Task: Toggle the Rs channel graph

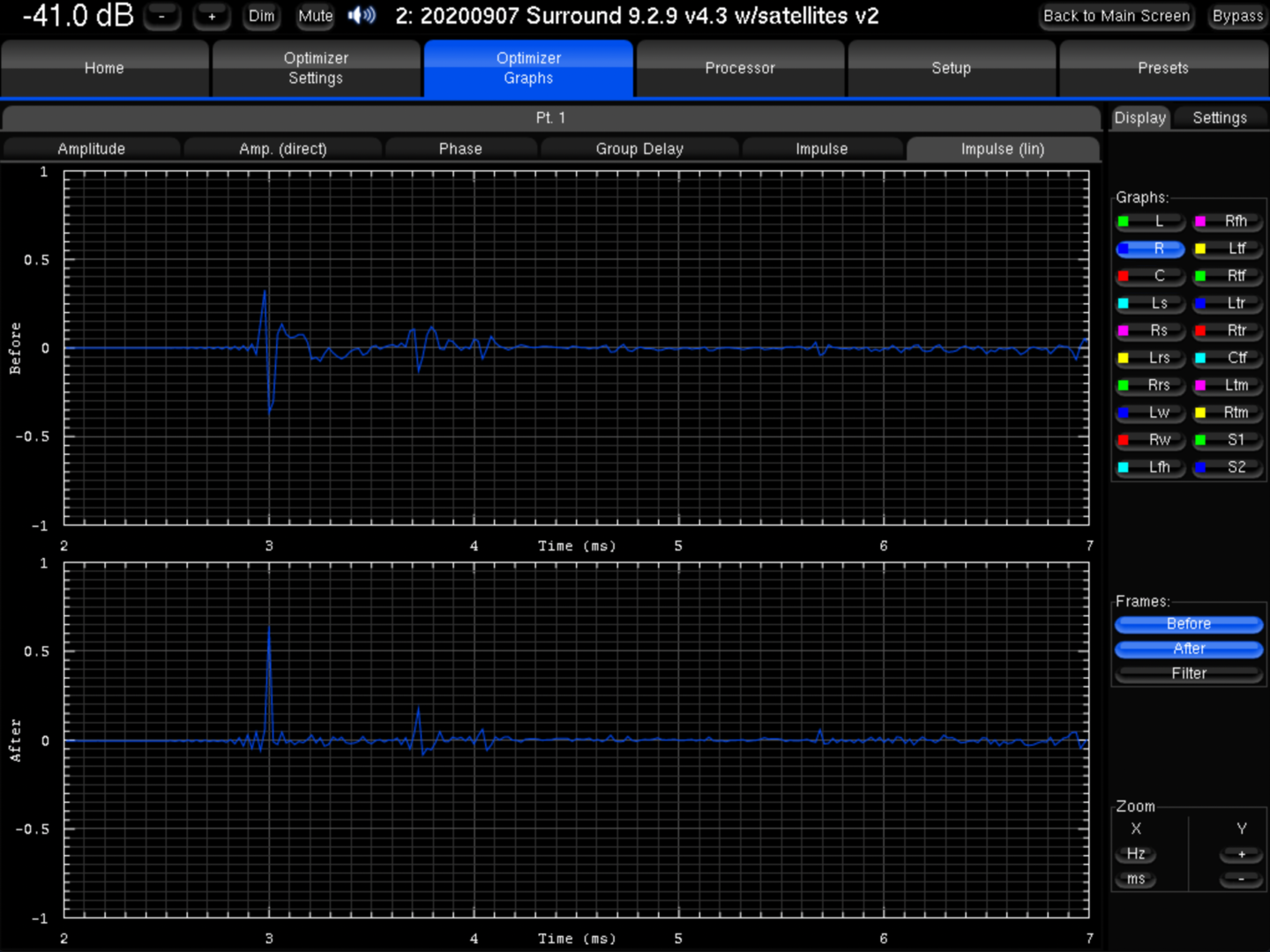Action: coord(1151,331)
